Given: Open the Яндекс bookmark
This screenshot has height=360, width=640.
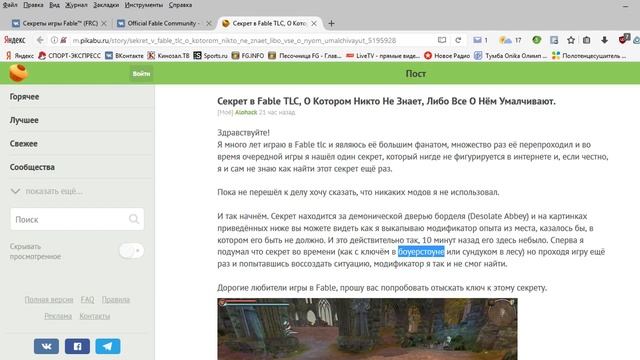Looking at the screenshot, I should coord(20,56).
